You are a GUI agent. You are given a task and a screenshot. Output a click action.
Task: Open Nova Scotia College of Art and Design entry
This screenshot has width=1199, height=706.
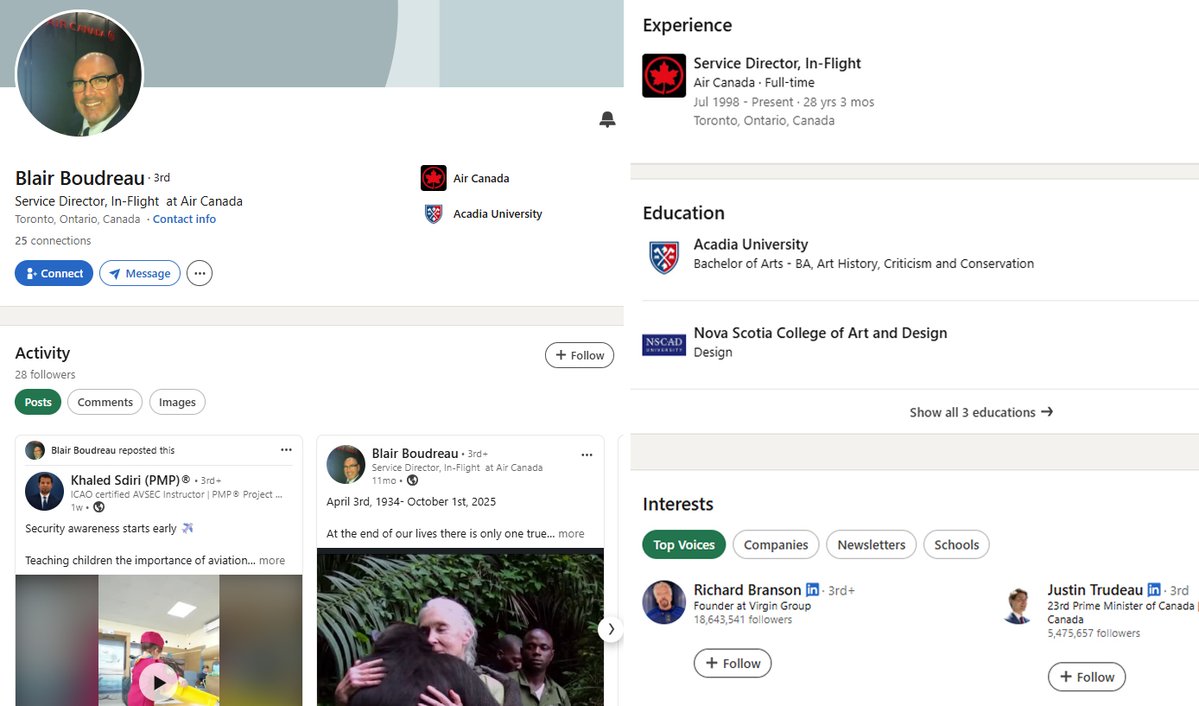(x=820, y=333)
